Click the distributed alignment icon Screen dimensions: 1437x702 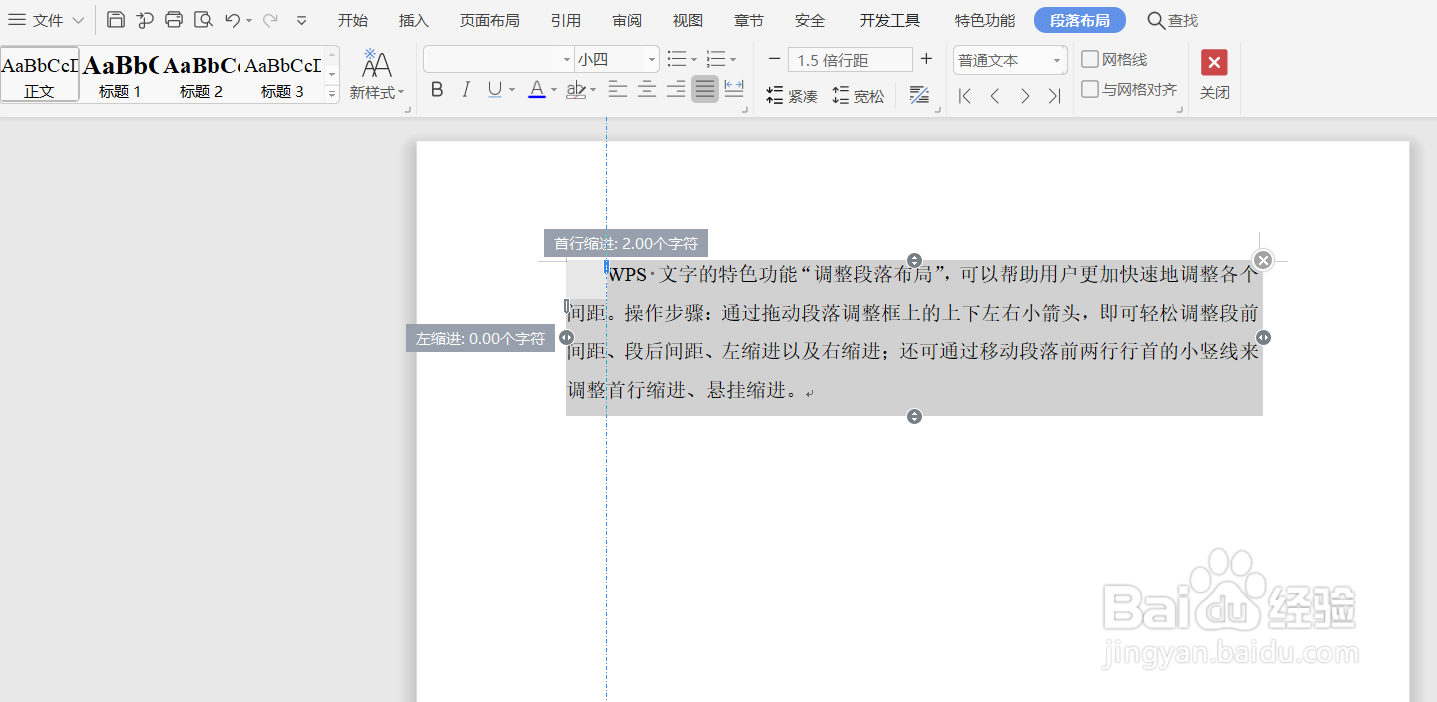pos(734,90)
